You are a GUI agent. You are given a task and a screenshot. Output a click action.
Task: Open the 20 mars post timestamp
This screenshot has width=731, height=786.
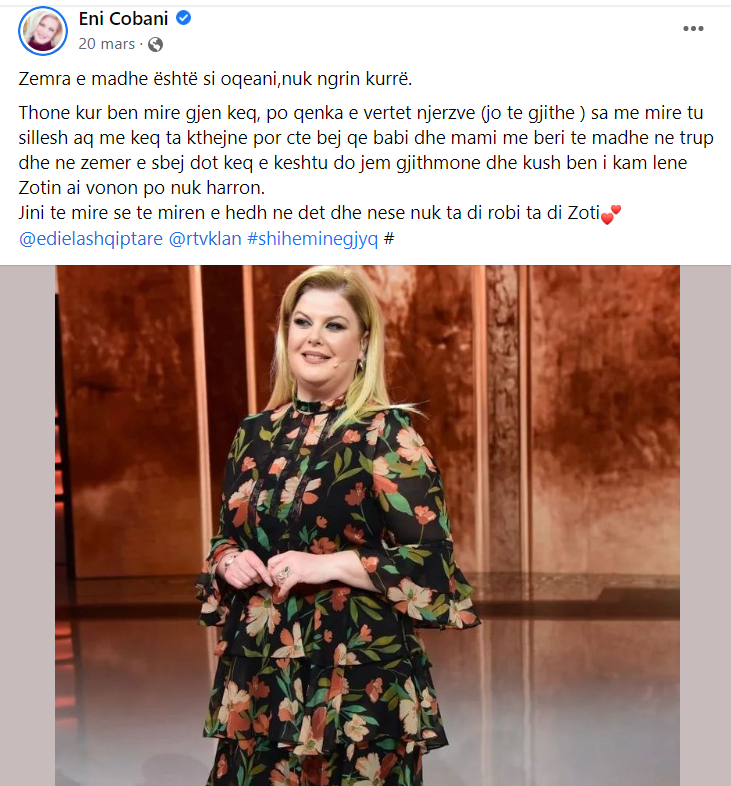click(x=107, y=44)
